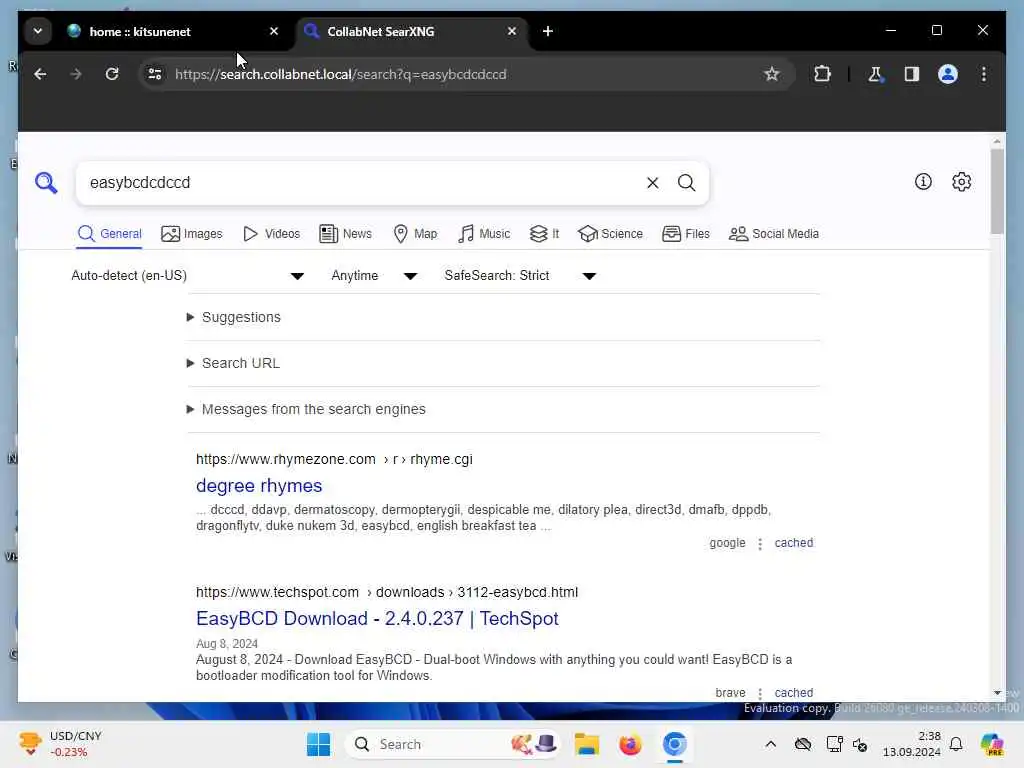Switch to Videos category
The width and height of the screenshot is (1024, 768).
coord(271,234)
